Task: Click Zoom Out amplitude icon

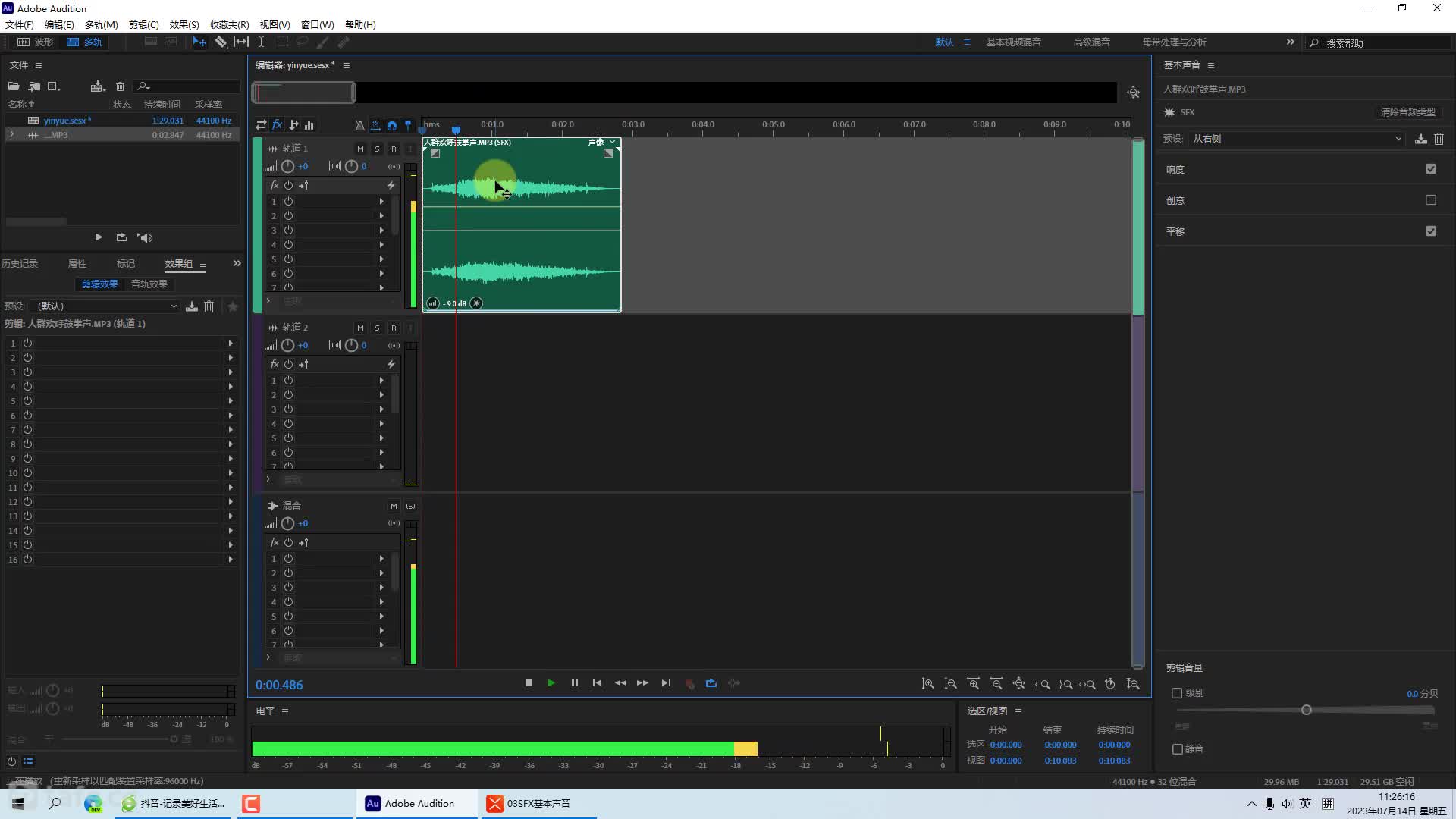Action: [x=950, y=684]
